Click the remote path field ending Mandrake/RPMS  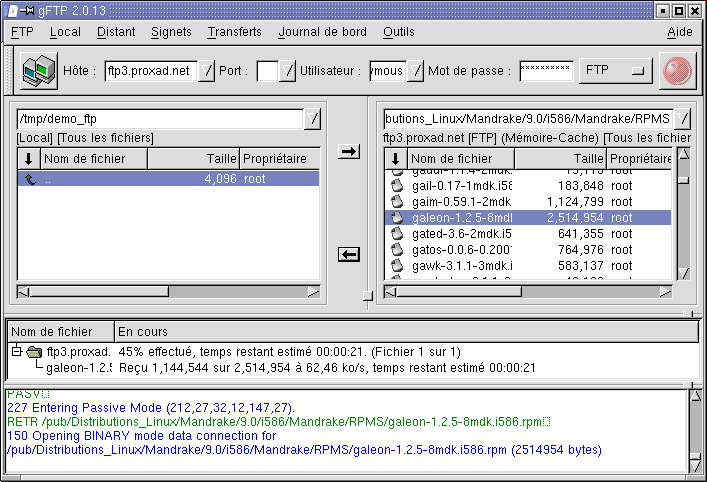click(x=528, y=119)
